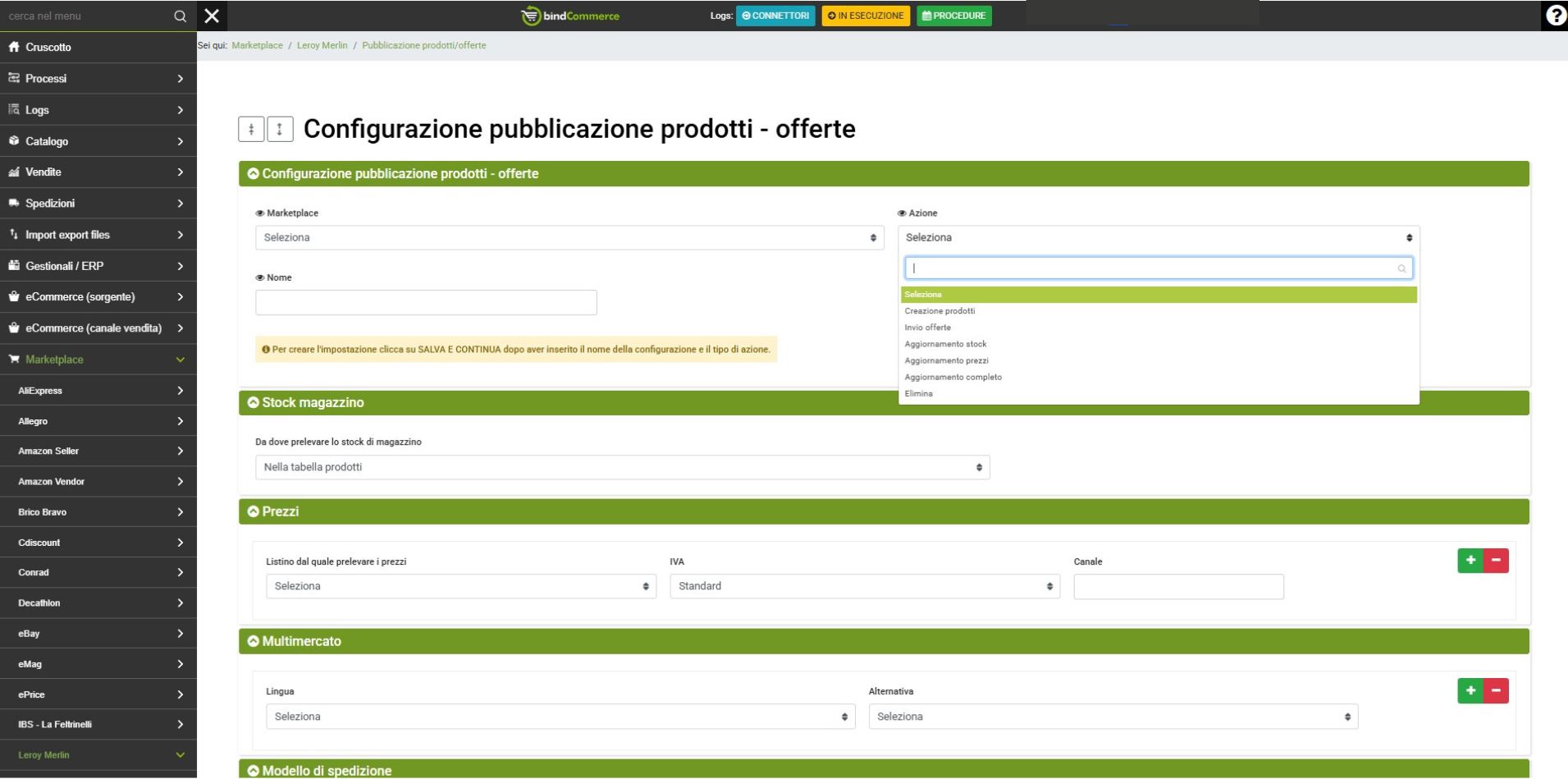
Task: Open the CONNETTORI logs button
Action: pos(775,16)
